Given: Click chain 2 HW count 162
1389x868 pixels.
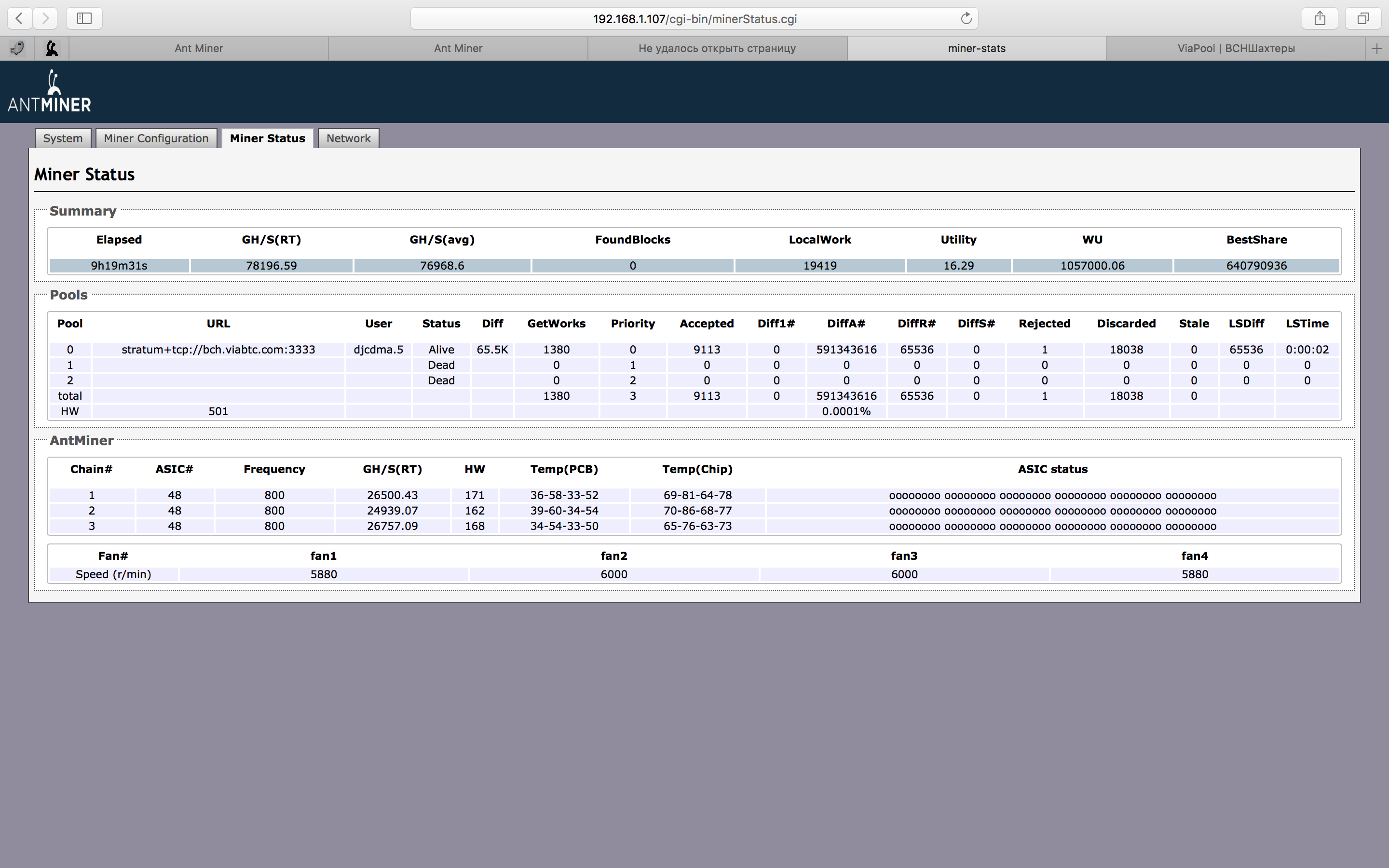Looking at the screenshot, I should [475, 511].
